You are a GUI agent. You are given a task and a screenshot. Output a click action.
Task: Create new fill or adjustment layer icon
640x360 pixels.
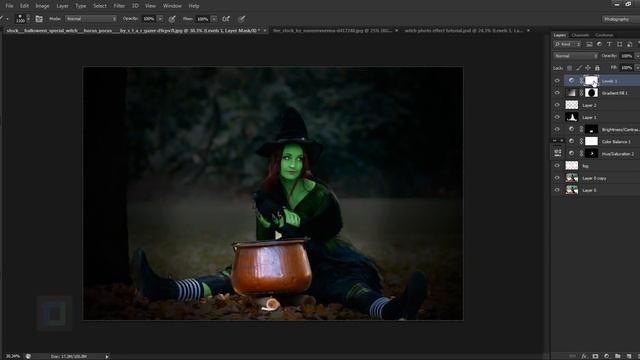(607, 356)
